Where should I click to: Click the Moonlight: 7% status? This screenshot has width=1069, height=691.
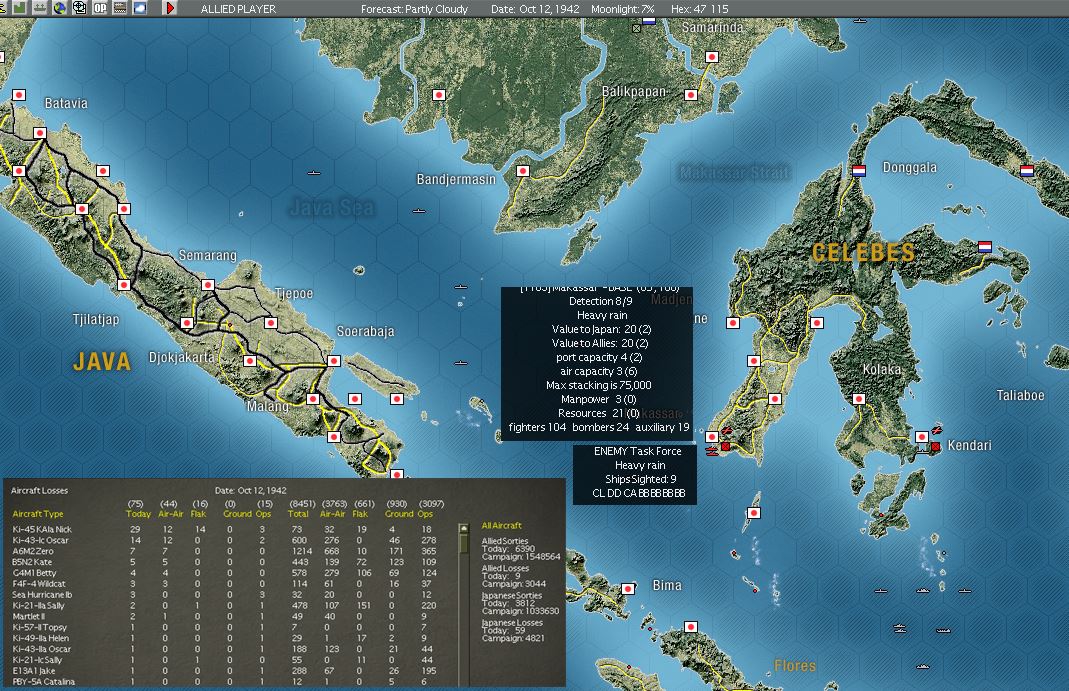pyautogui.click(x=622, y=9)
